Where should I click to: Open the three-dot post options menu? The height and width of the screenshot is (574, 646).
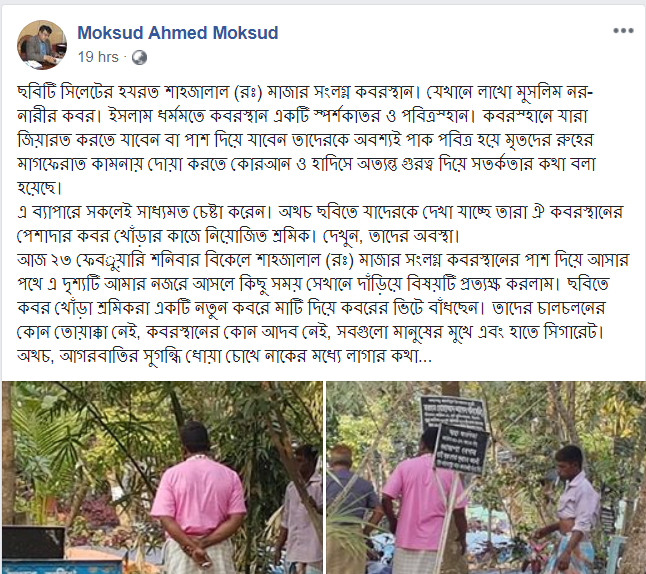(x=623, y=31)
